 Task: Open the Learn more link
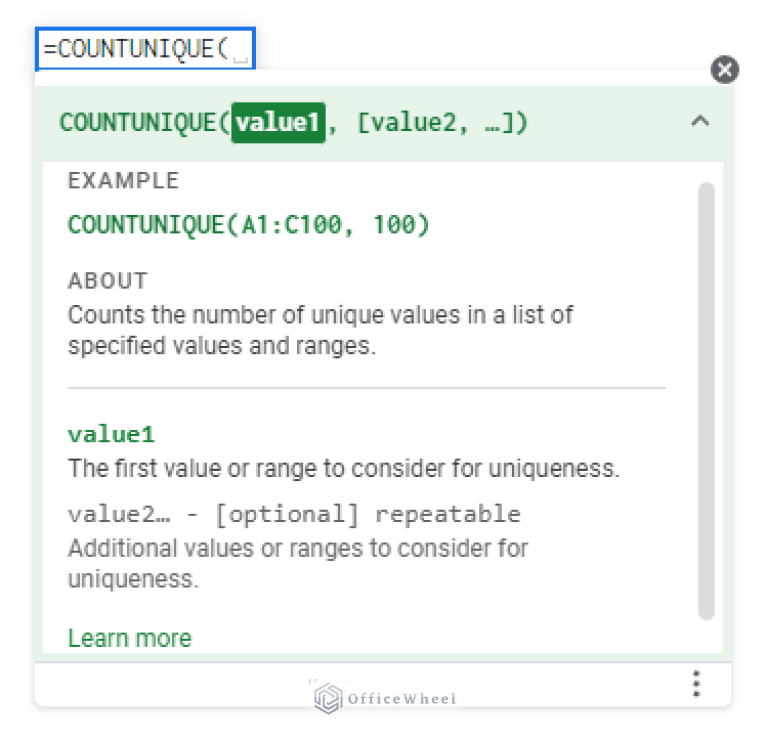point(129,638)
